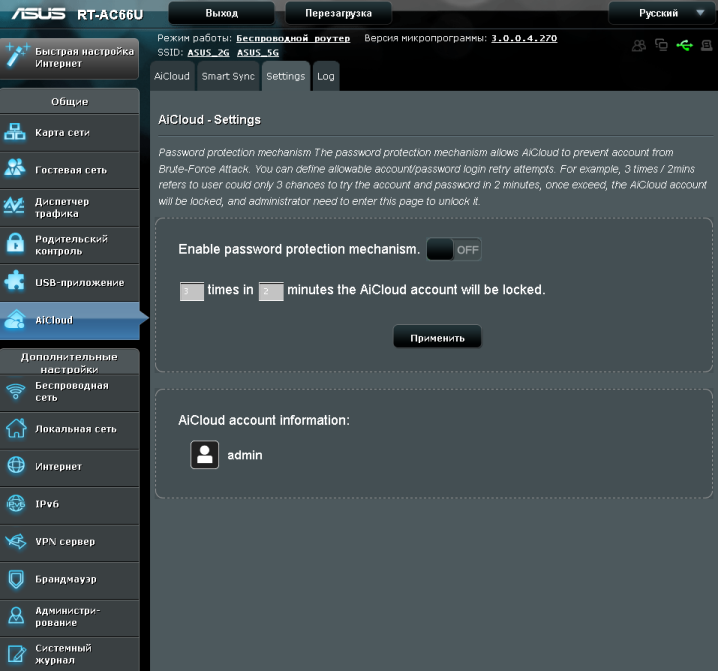Click the Перезагрузка reboot button
Image resolution: width=718 pixels, height=671 pixels.
338,13
